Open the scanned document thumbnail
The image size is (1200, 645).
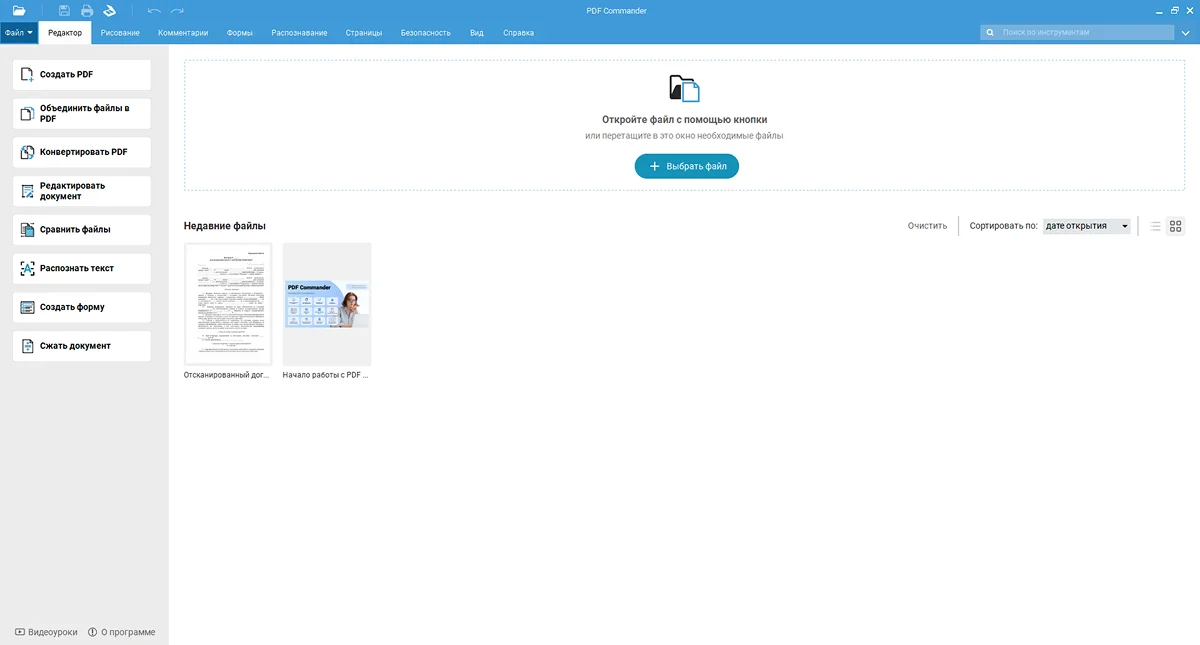click(228, 304)
